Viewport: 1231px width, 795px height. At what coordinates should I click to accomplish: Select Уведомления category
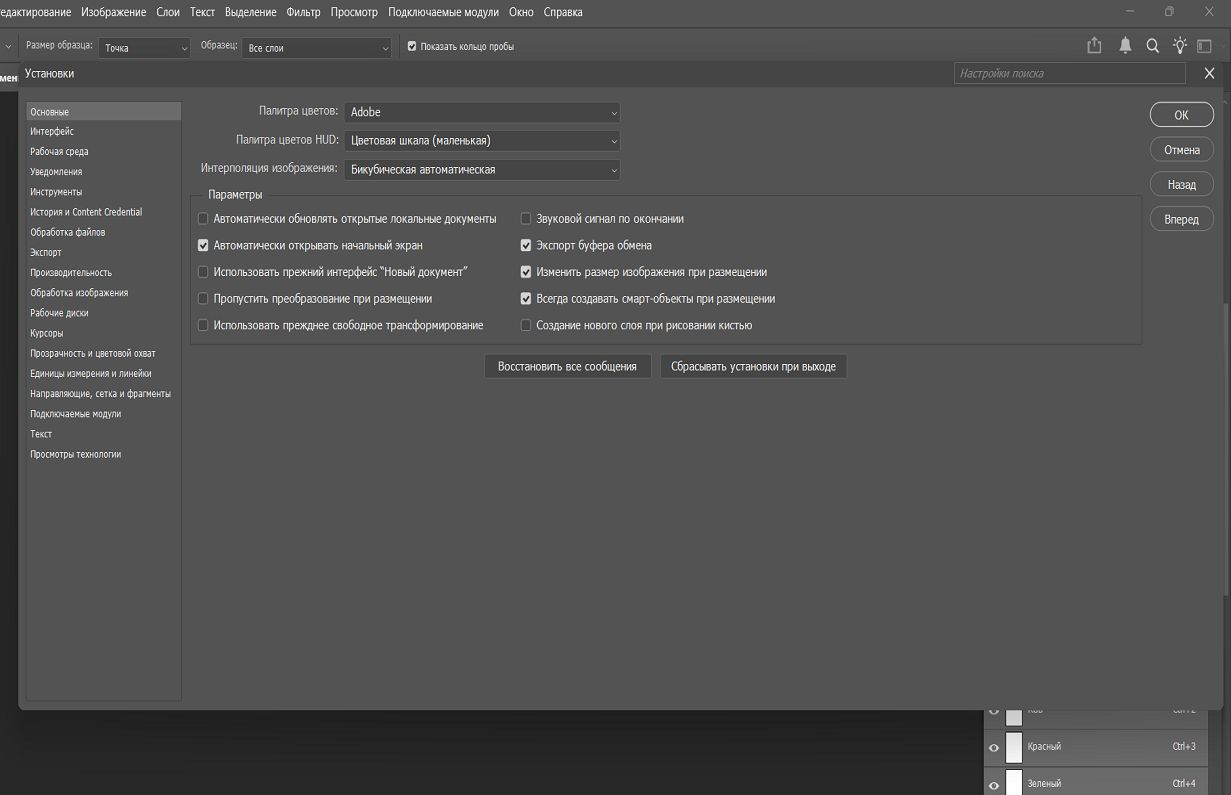pyautogui.click(x=56, y=172)
